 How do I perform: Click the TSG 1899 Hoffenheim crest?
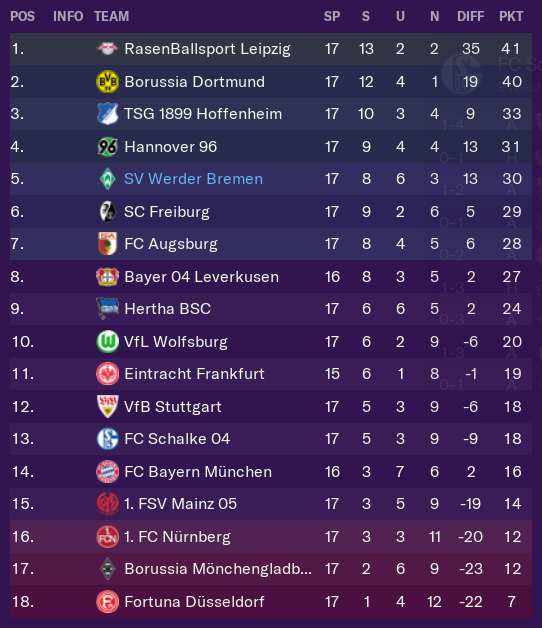[107, 114]
